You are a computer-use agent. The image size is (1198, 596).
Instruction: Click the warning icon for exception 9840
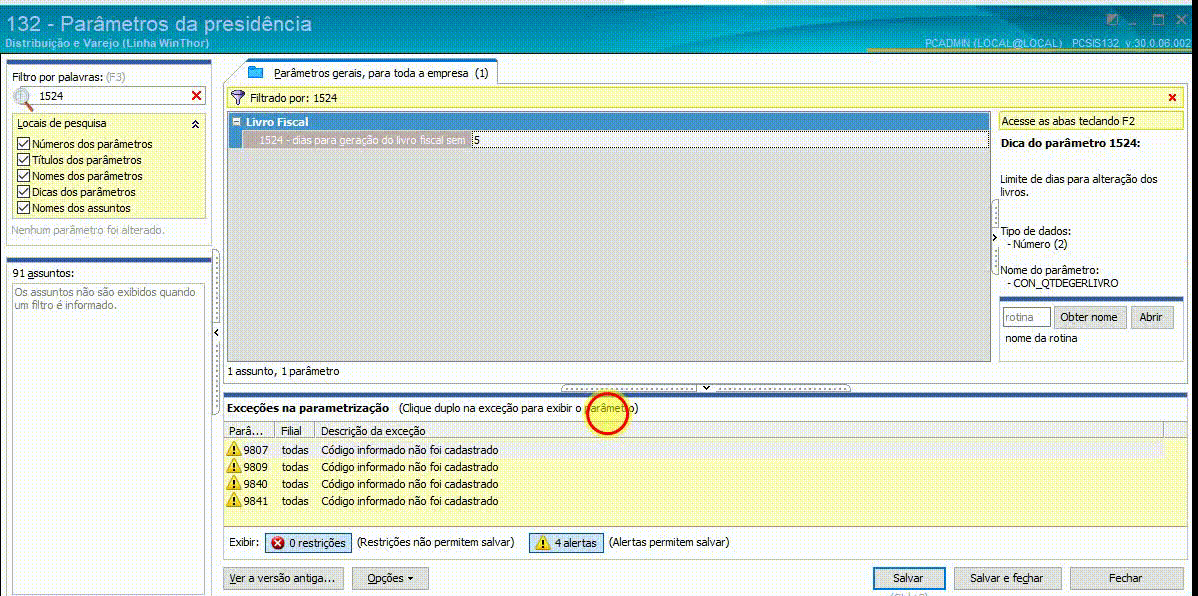pyautogui.click(x=234, y=484)
